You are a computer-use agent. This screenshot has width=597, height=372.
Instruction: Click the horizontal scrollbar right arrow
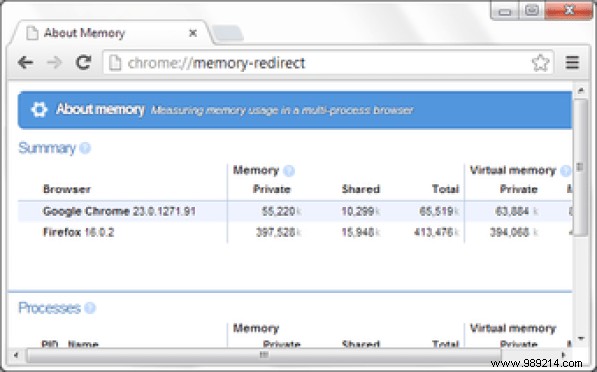coord(564,355)
